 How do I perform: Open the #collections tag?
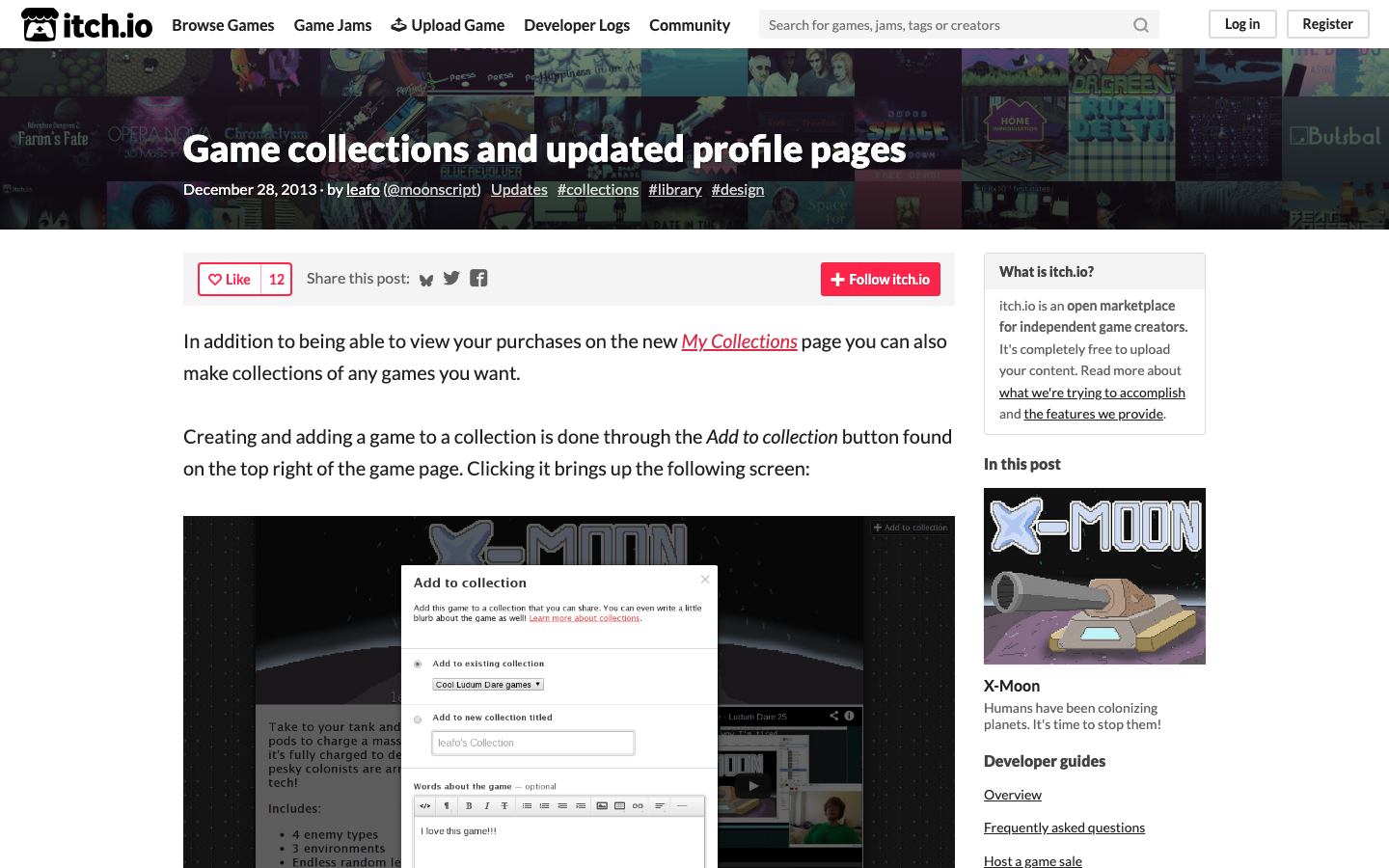click(598, 190)
